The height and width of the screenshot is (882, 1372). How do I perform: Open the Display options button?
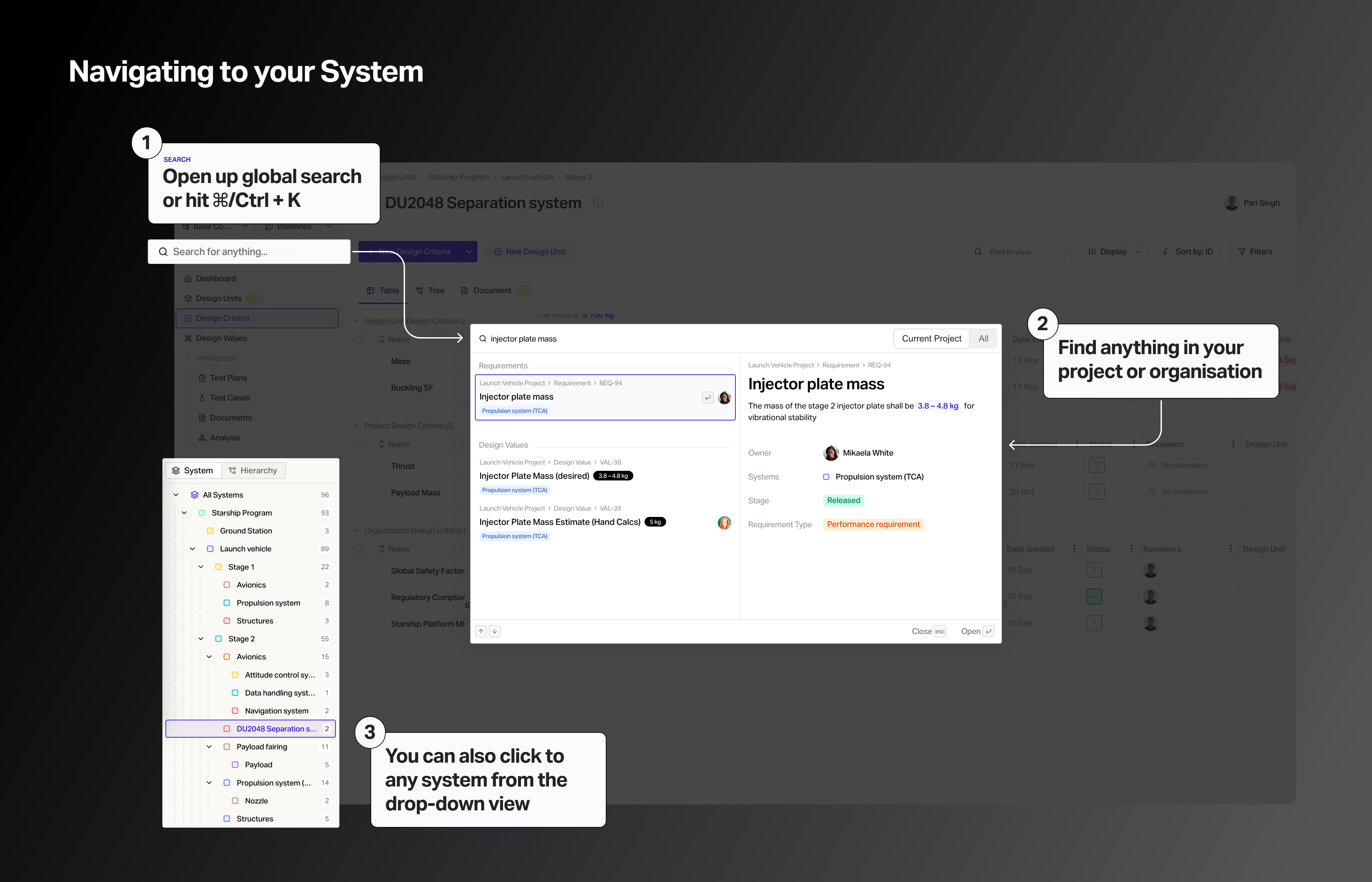point(1115,251)
